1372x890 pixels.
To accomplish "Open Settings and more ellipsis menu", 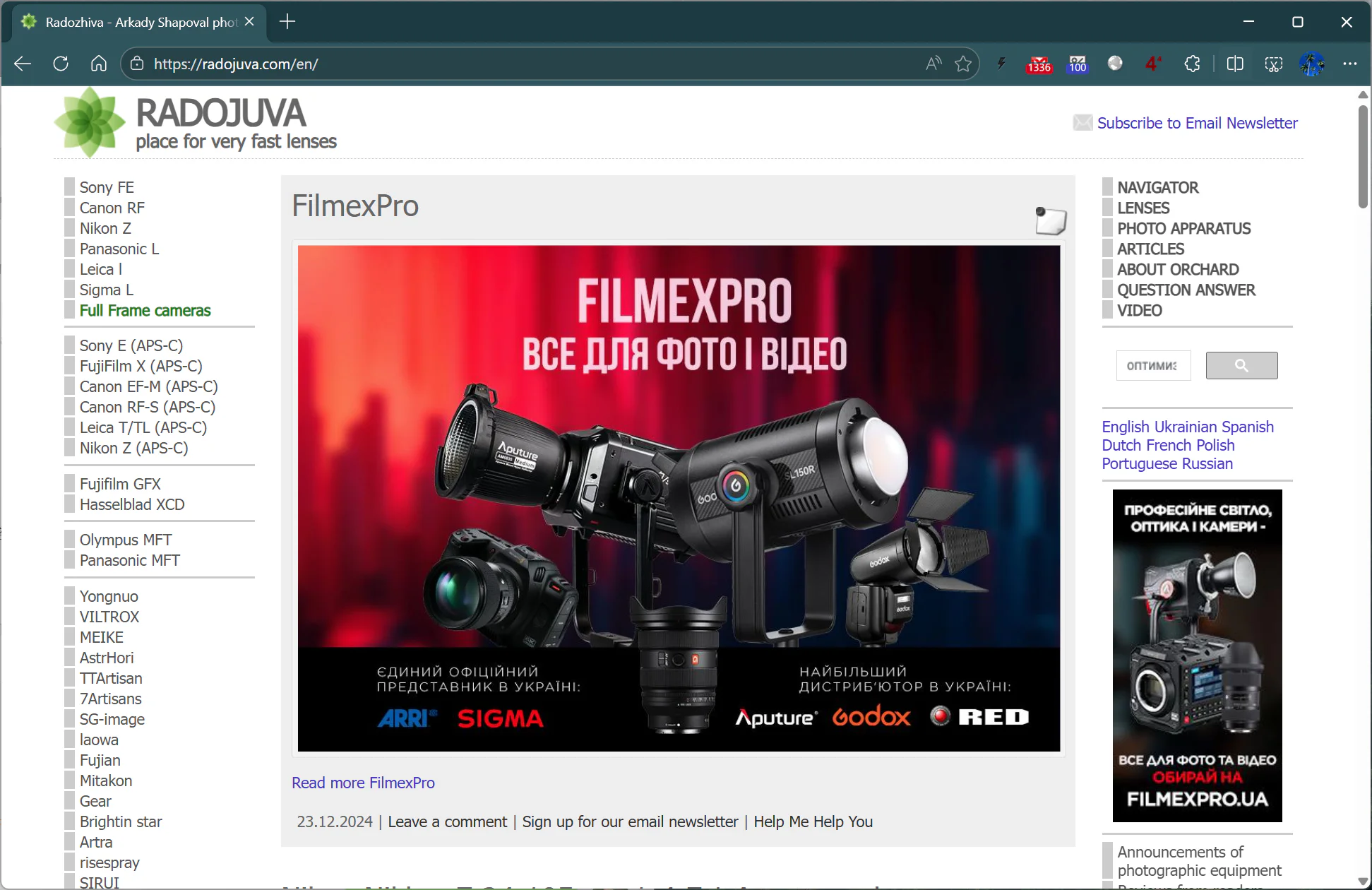I will pos(1349,64).
